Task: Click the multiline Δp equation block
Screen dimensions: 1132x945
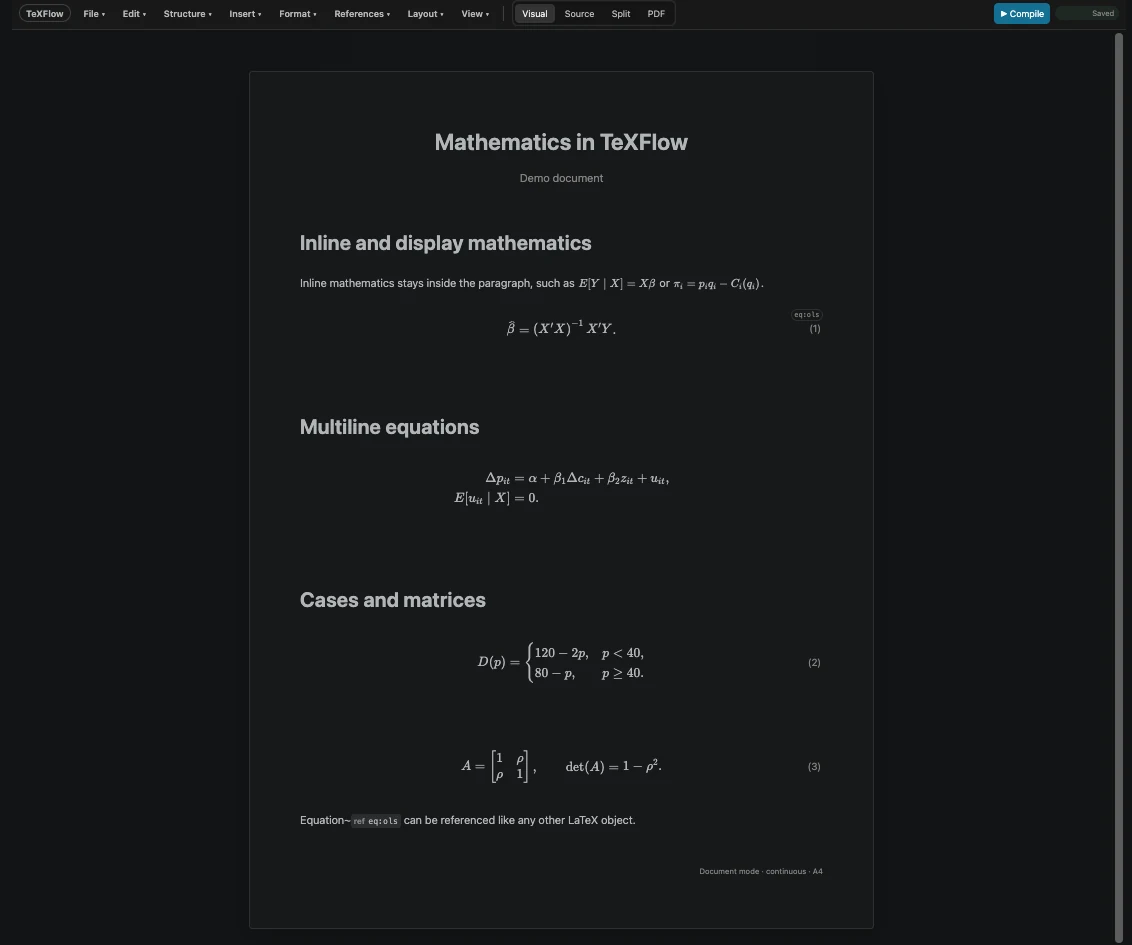Action: click(561, 488)
